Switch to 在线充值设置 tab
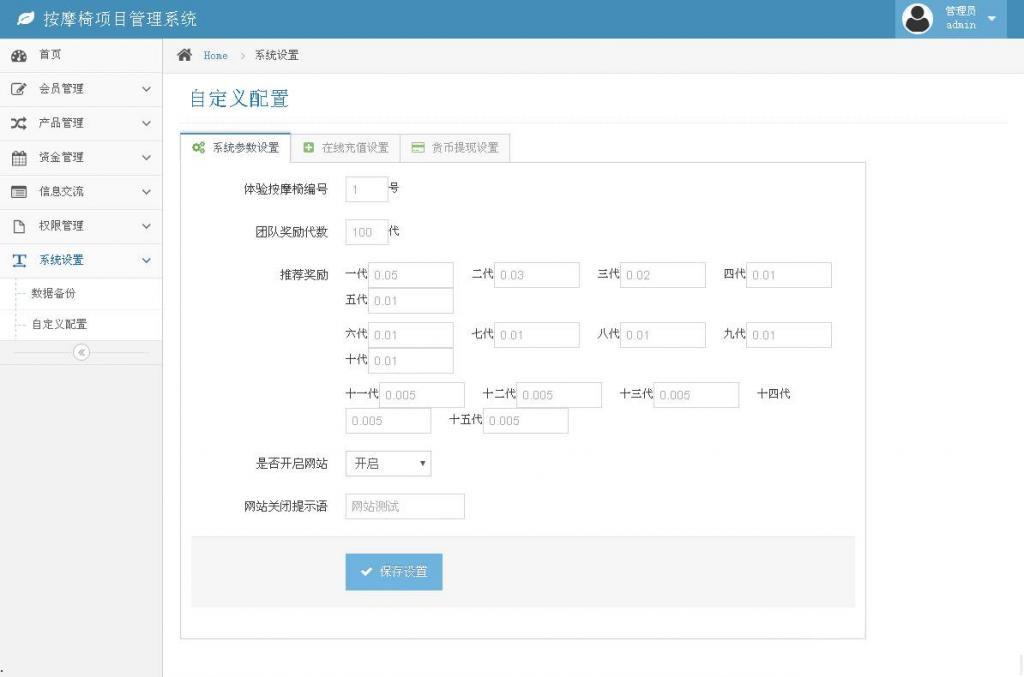 pos(345,148)
